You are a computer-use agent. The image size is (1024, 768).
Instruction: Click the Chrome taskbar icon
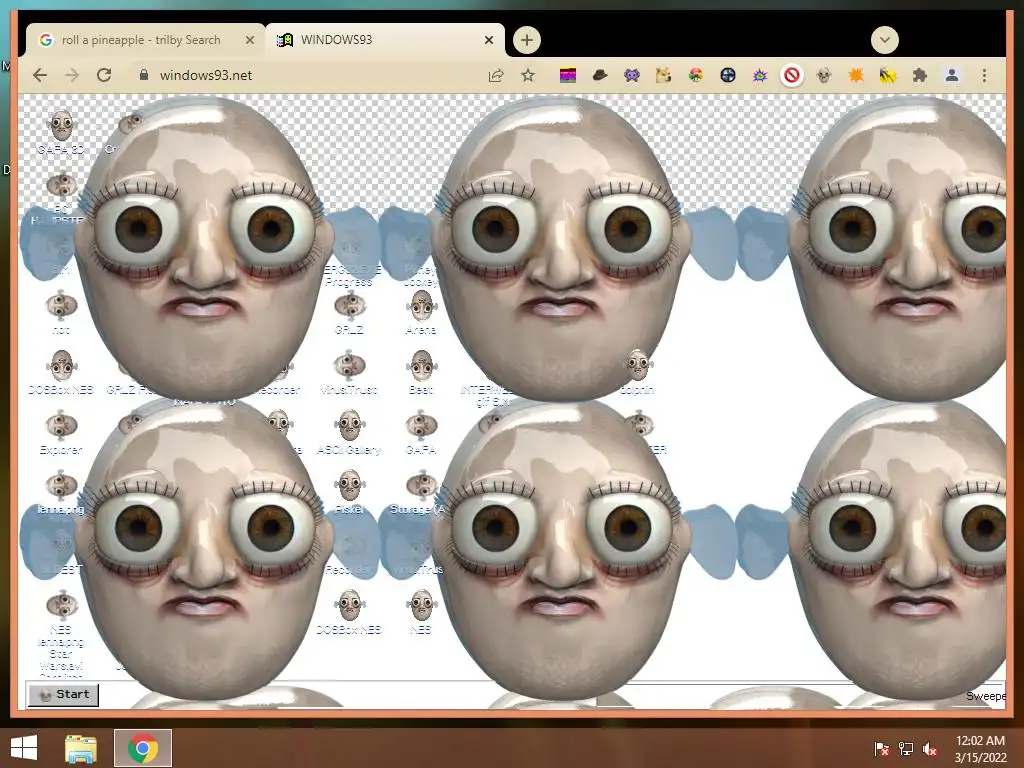click(143, 748)
